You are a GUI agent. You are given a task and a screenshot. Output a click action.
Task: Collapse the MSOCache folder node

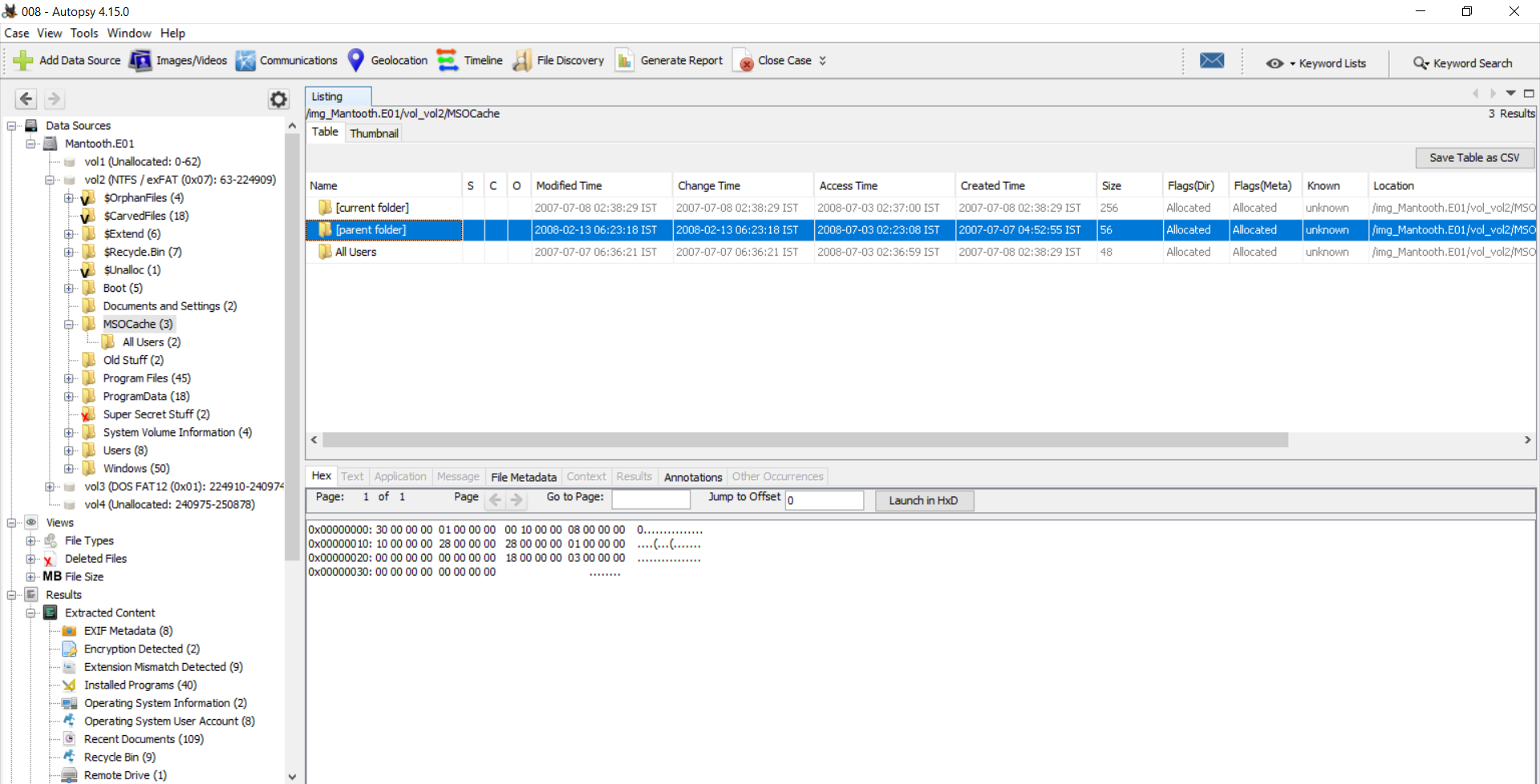tap(69, 324)
